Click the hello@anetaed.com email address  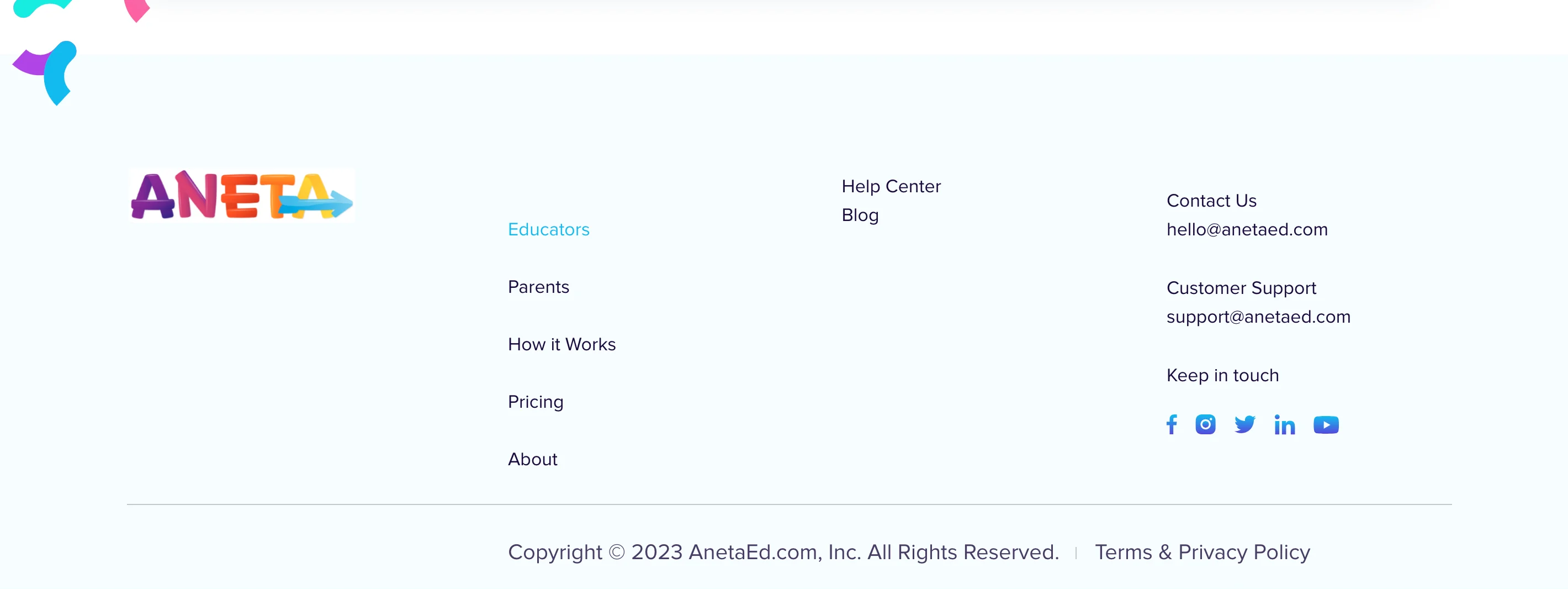point(1247,230)
